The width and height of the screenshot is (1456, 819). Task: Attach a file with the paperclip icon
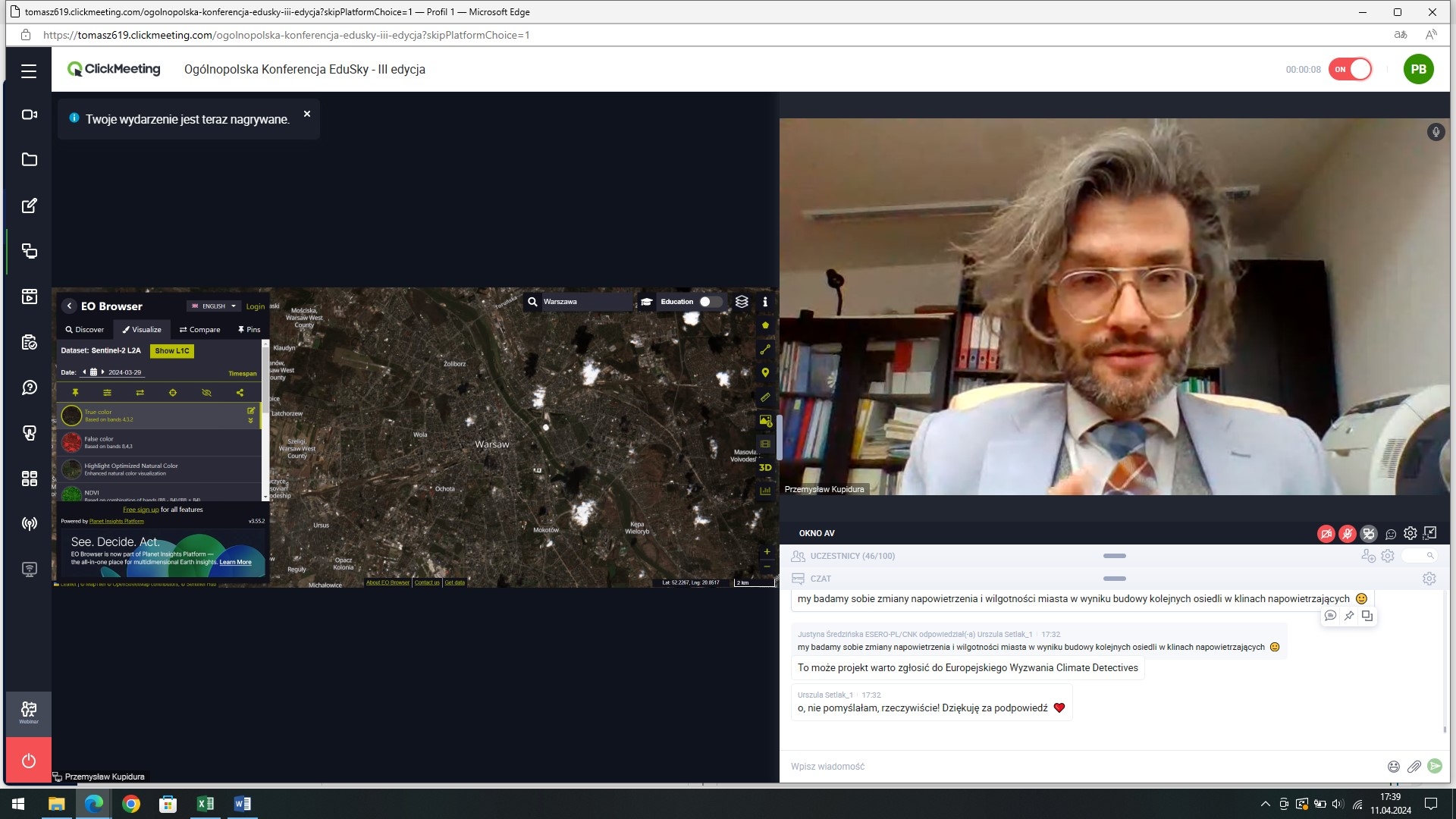1414,767
